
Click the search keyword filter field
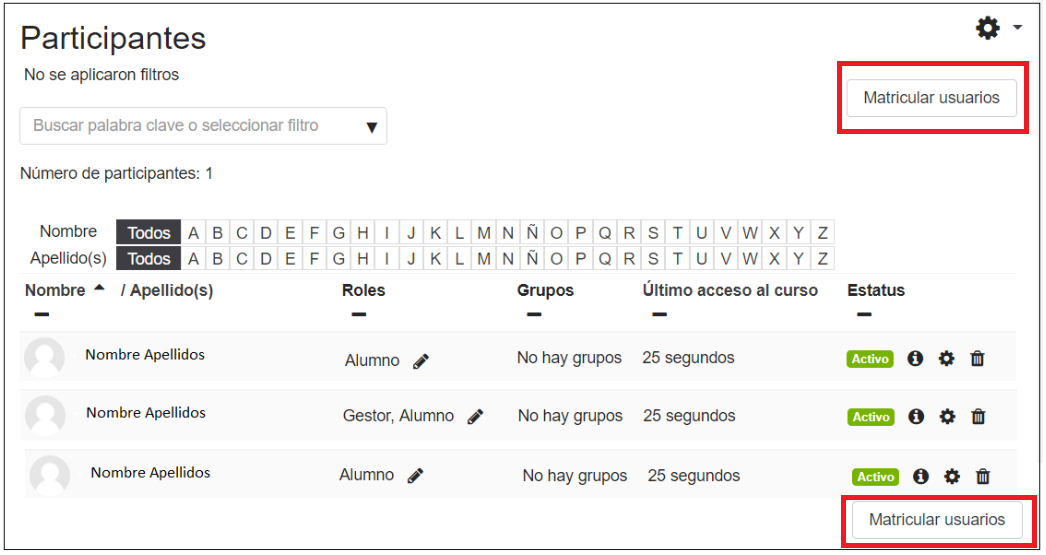tap(203, 126)
